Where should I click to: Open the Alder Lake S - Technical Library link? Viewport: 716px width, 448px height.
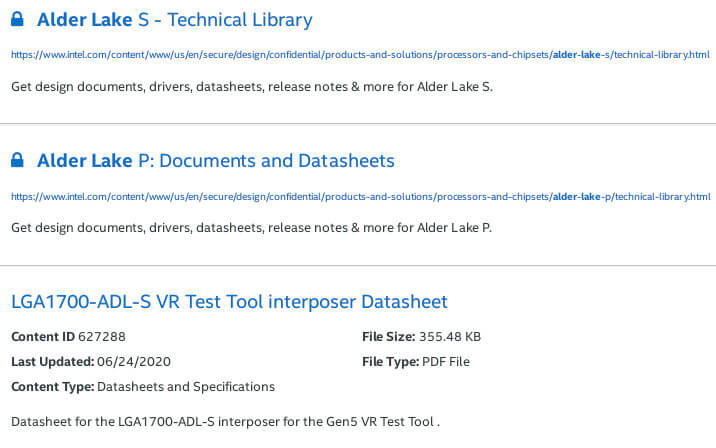[174, 20]
